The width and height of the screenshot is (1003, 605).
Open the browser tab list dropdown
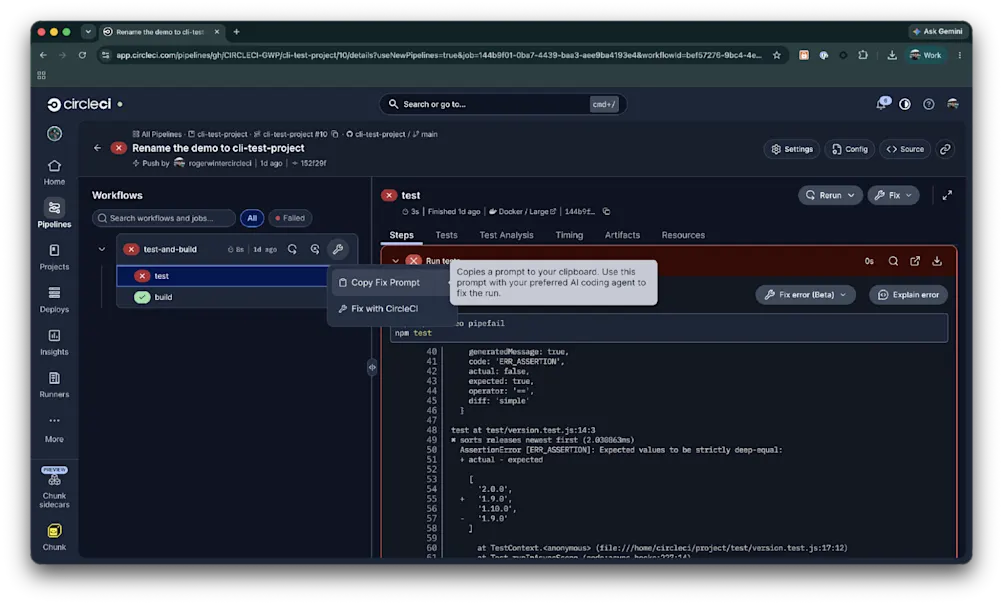click(x=88, y=31)
